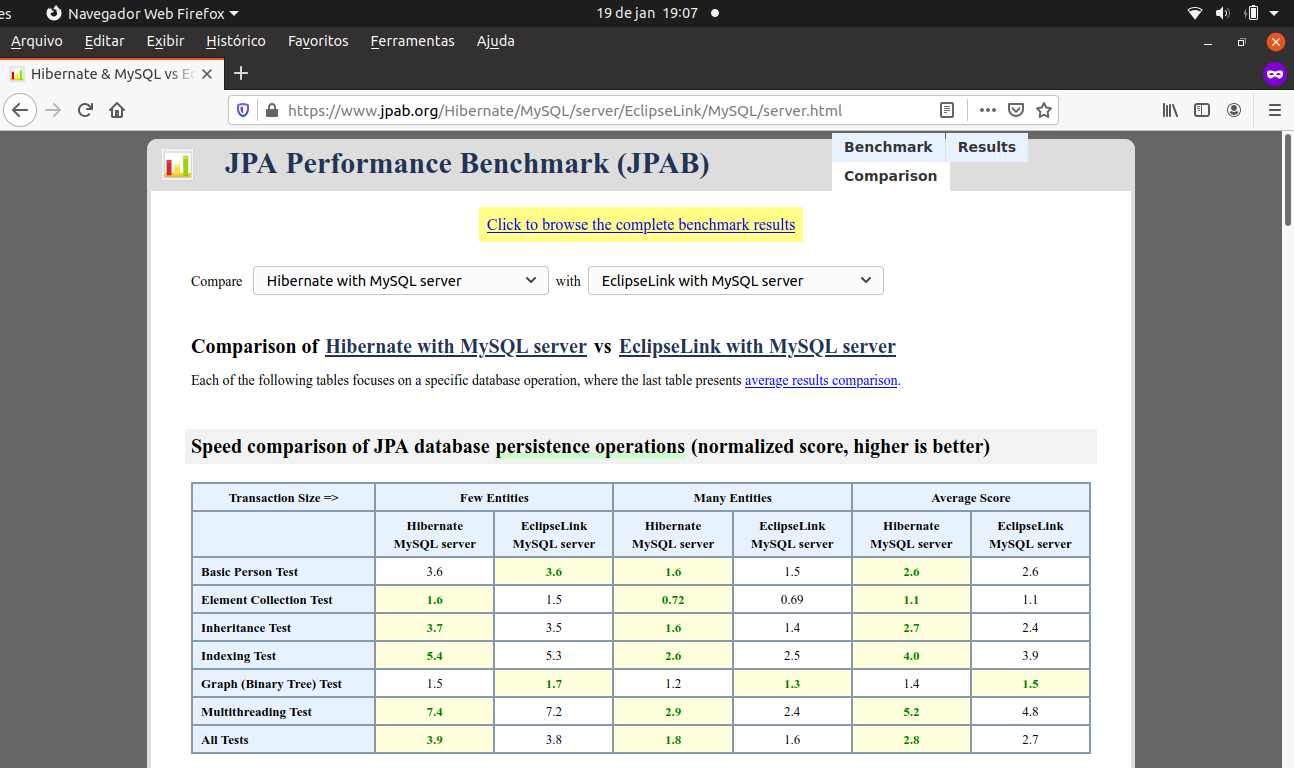
Task: Follow EclipseLink with MySQL server heading link
Action: [x=757, y=347]
